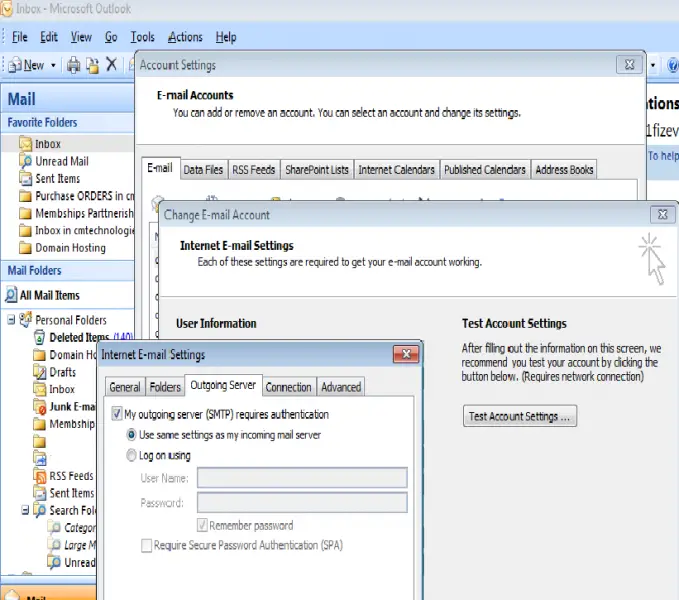Open the Connection tab
The width and height of the screenshot is (679, 600).
pyautogui.click(x=288, y=387)
